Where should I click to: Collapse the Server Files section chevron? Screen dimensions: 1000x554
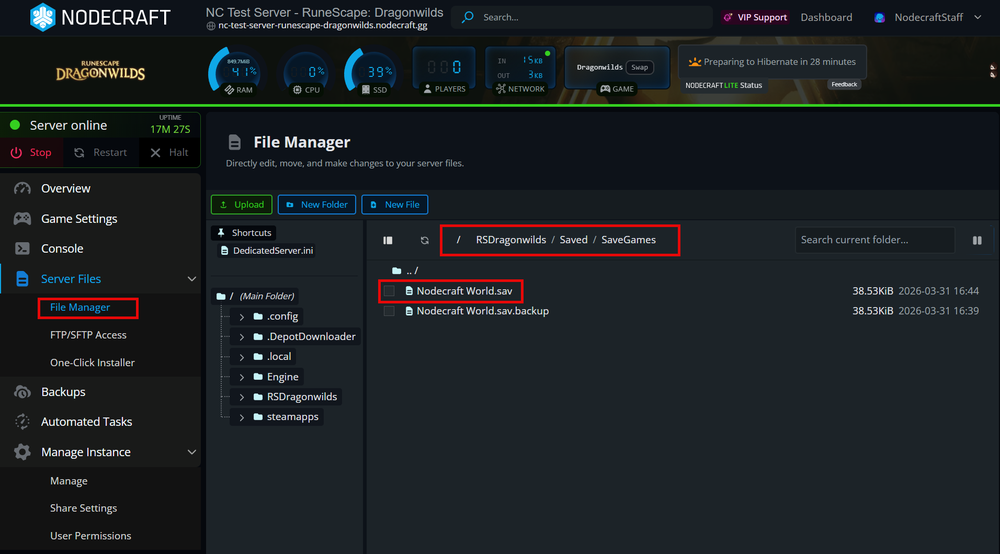[x=191, y=279]
